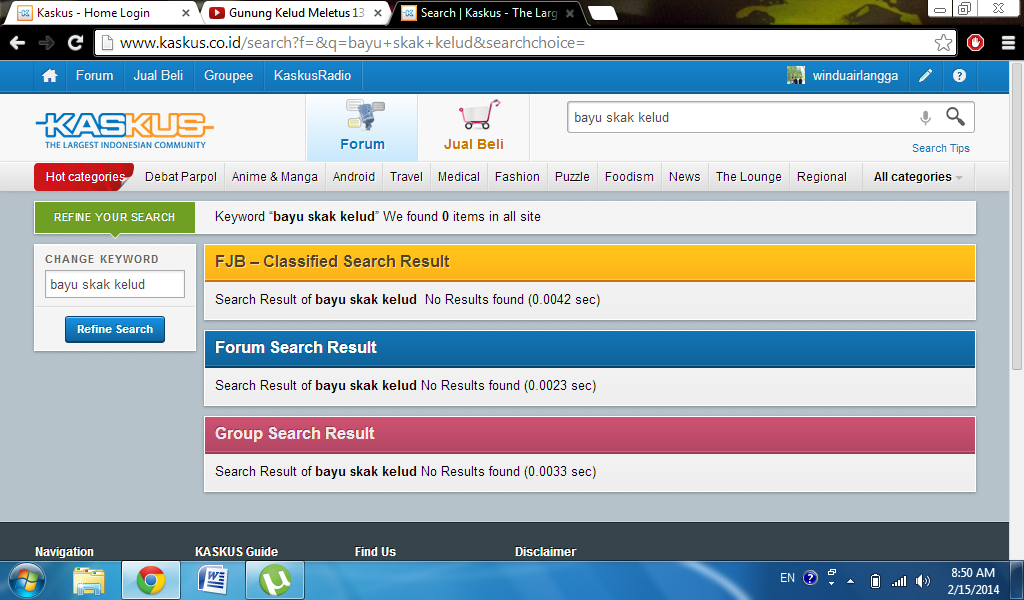Open KaskusRadio in top navigation

coord(312,76)
